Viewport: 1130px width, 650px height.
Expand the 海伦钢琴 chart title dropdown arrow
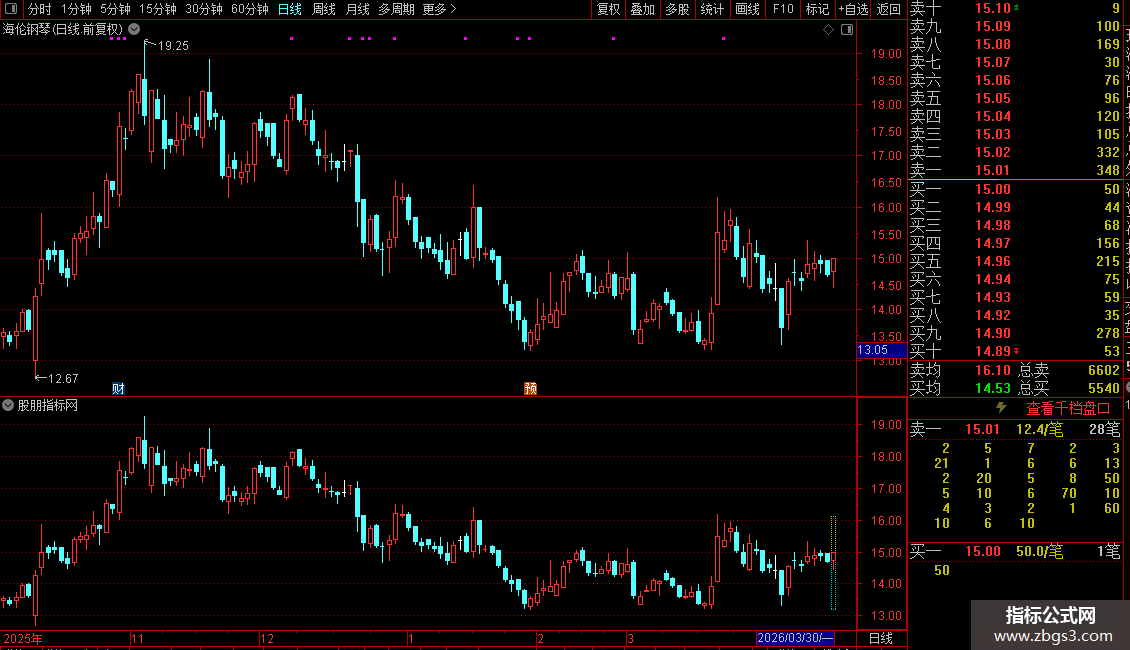pyautogui.click(x=134, y=29)
